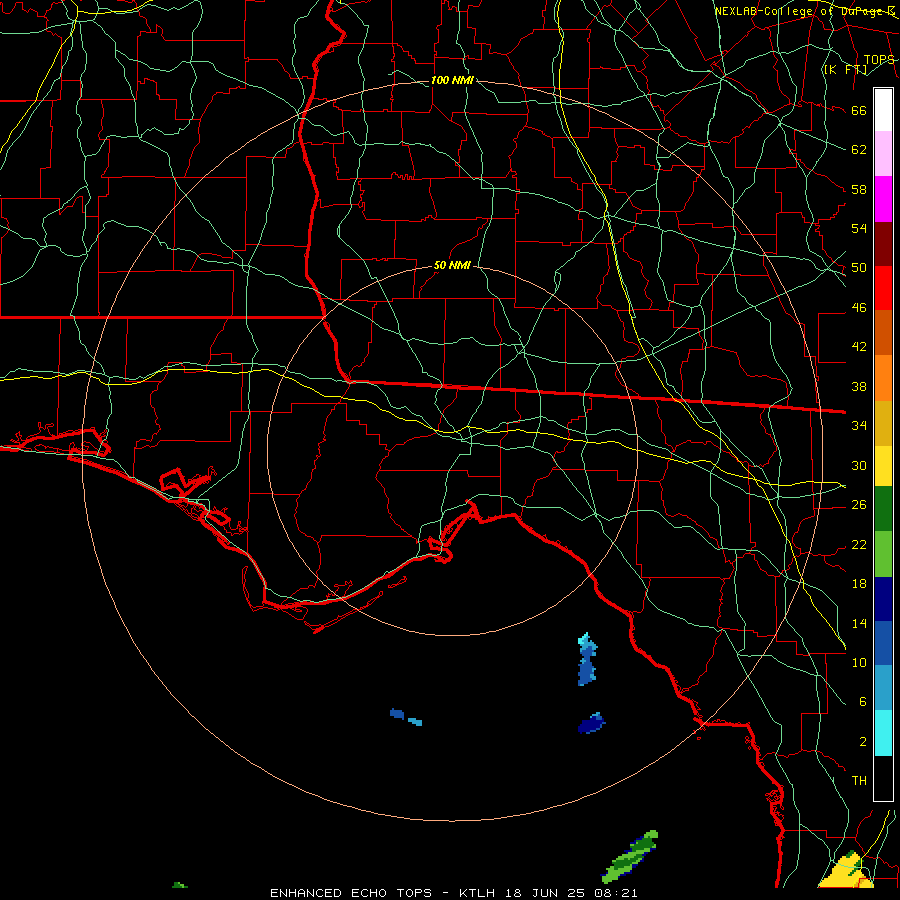Click the maroon legend swatch

coord(883,245)
